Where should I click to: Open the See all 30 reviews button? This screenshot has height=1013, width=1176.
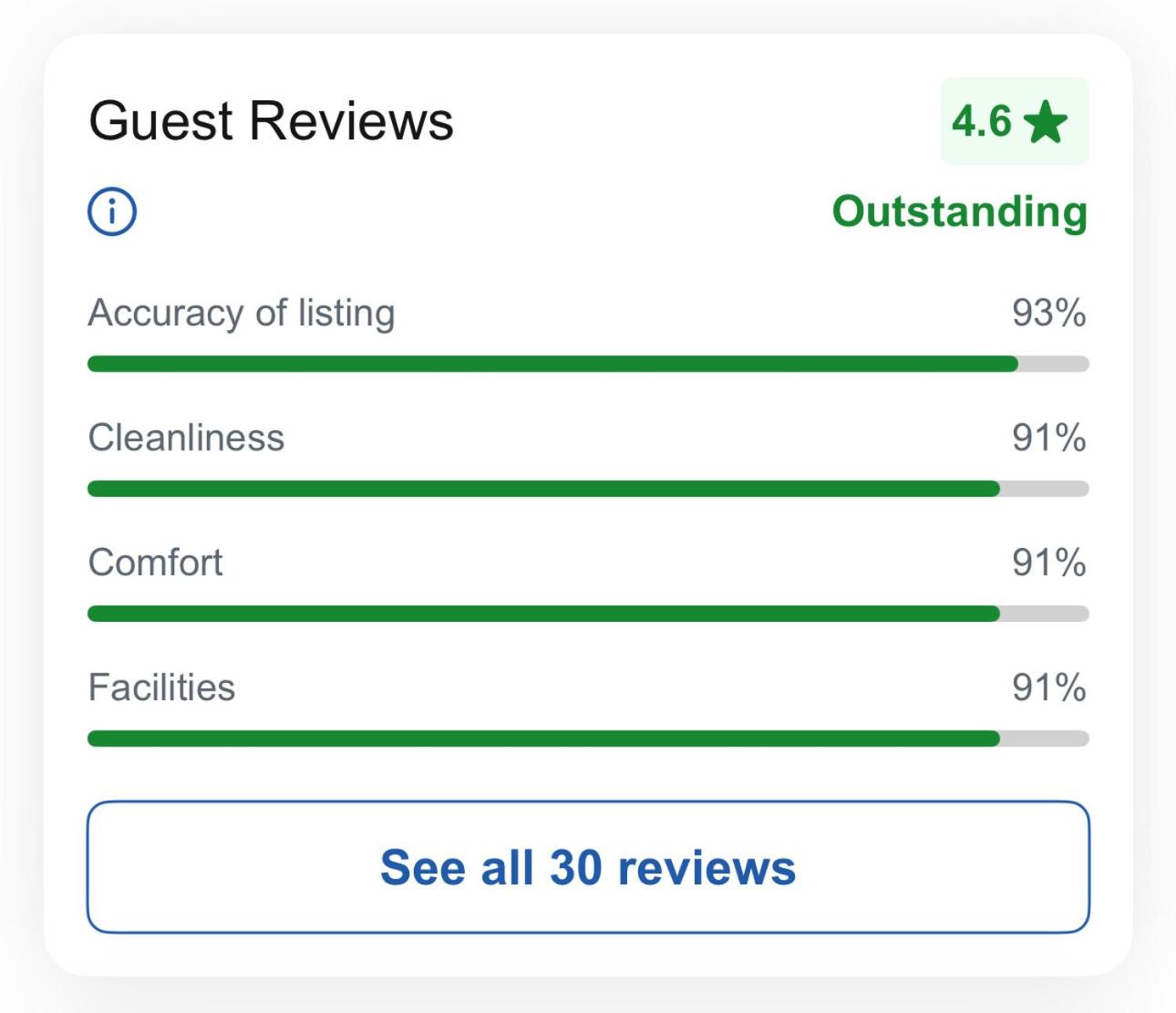click(588, 867)
